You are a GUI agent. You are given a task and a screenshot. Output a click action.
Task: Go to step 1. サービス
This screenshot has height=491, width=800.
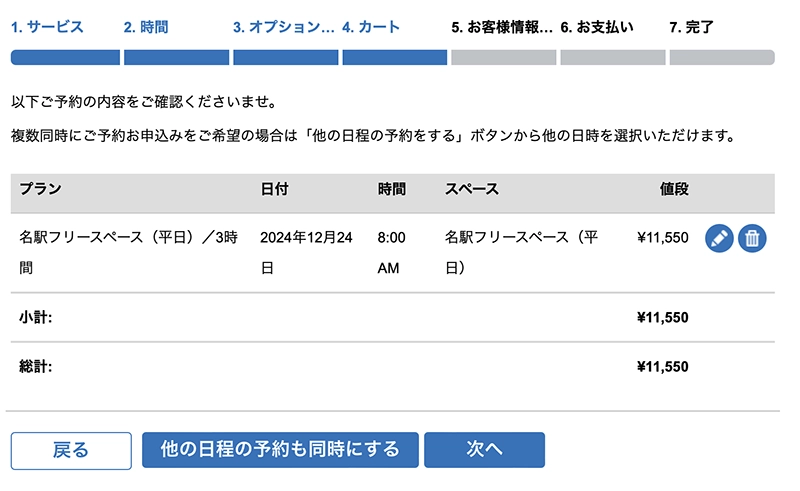(x=48, y=27)
